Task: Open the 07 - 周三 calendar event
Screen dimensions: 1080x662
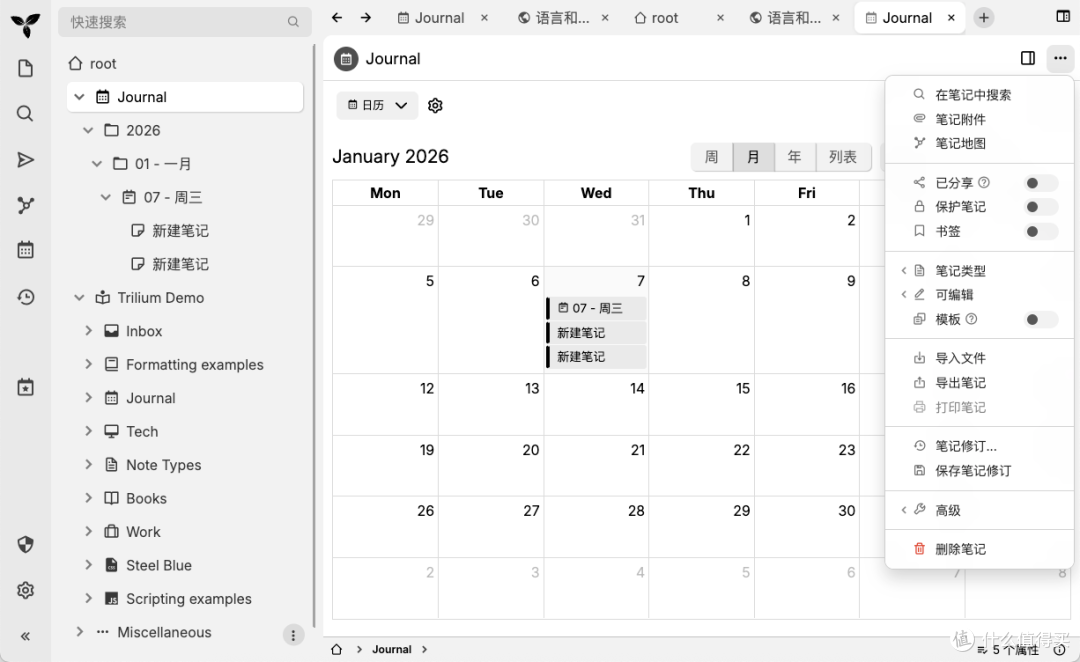Action: [596, 308]
